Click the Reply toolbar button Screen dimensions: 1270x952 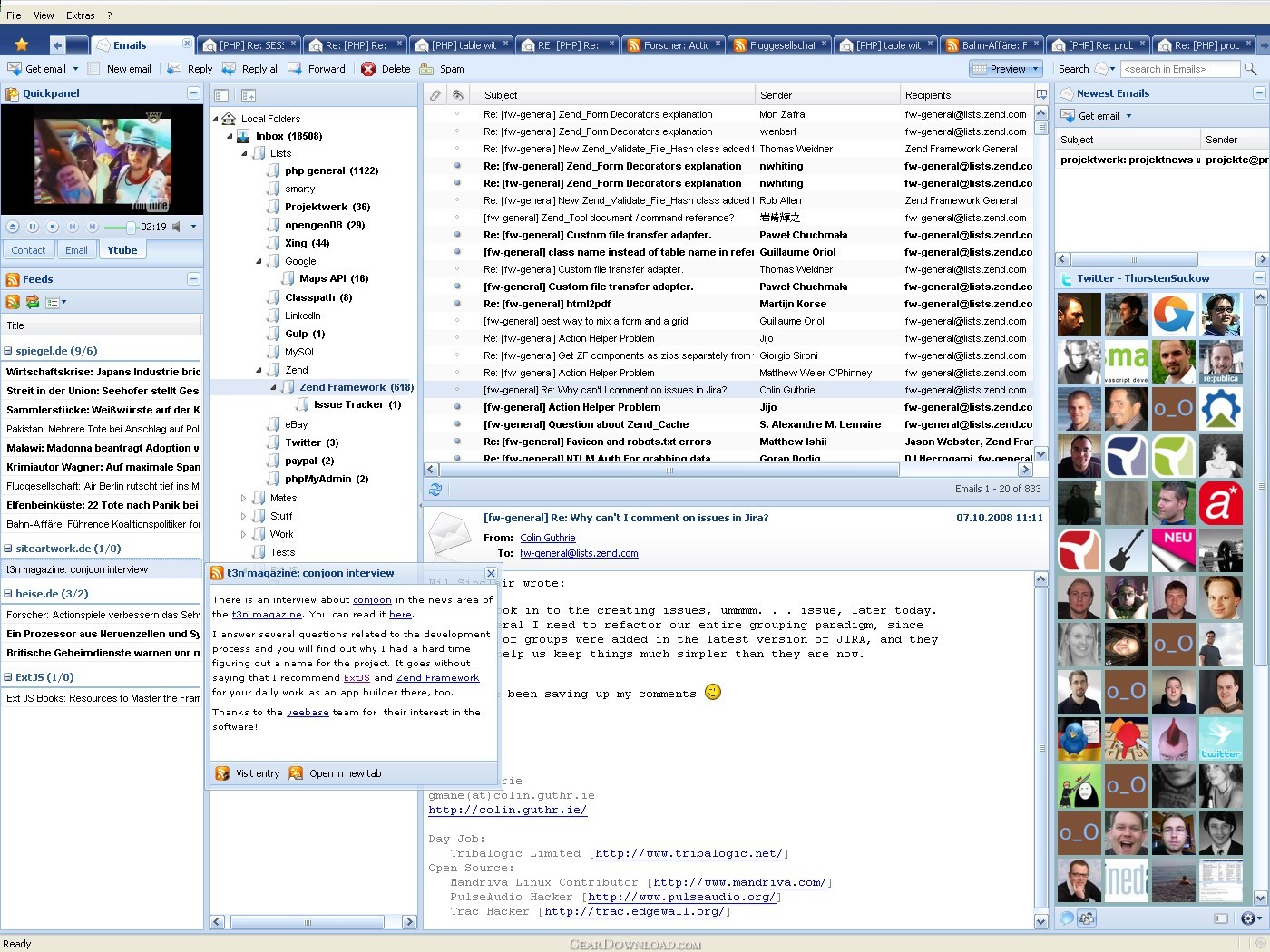click(190, 69)
